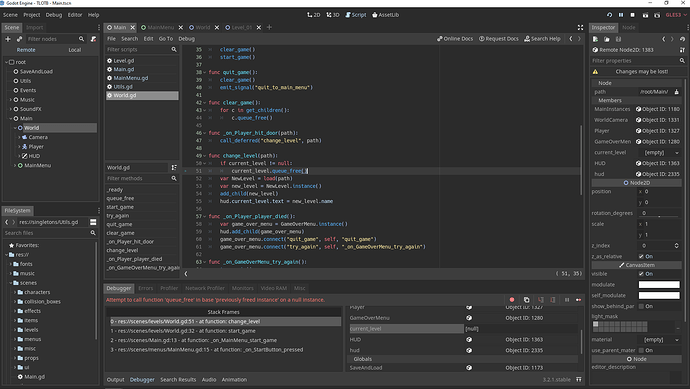Disable the visible On checkbox
690x389 pixels.
point(641,274)
